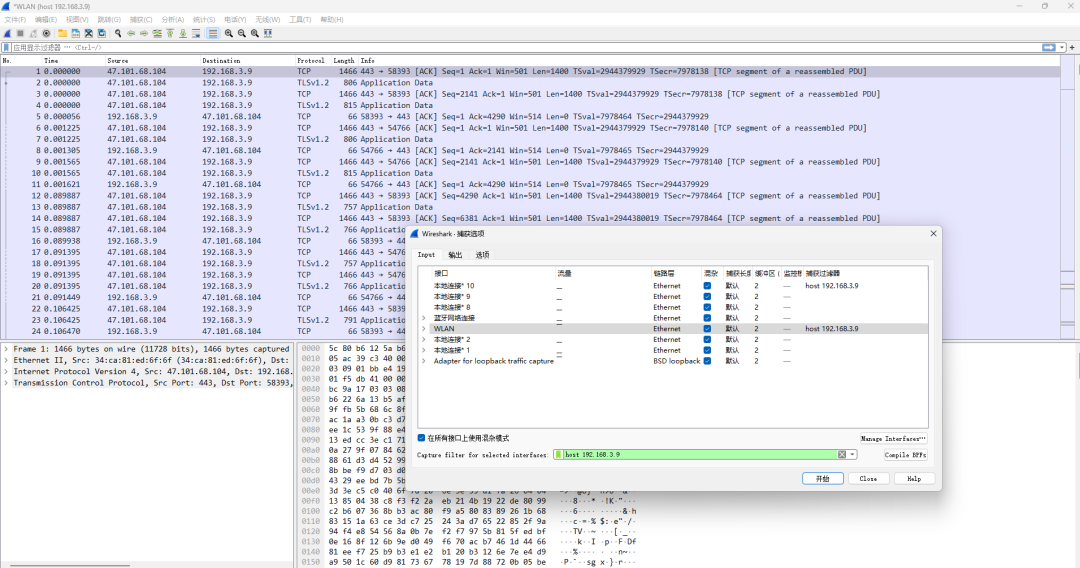The height and width of the screenshot is (568, 1080).
Task: Toggle promiscuous mode on all interfaces checkbox
Action: (422, 438)
